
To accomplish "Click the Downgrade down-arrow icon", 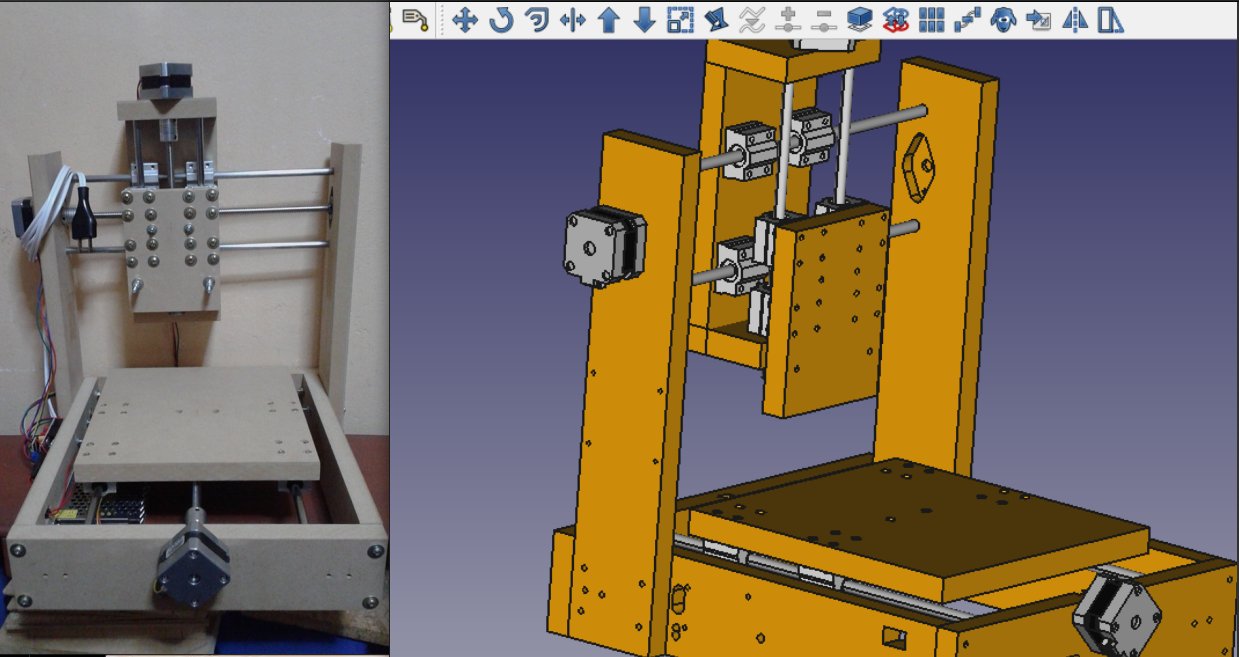I will click(x=644, y=19).
